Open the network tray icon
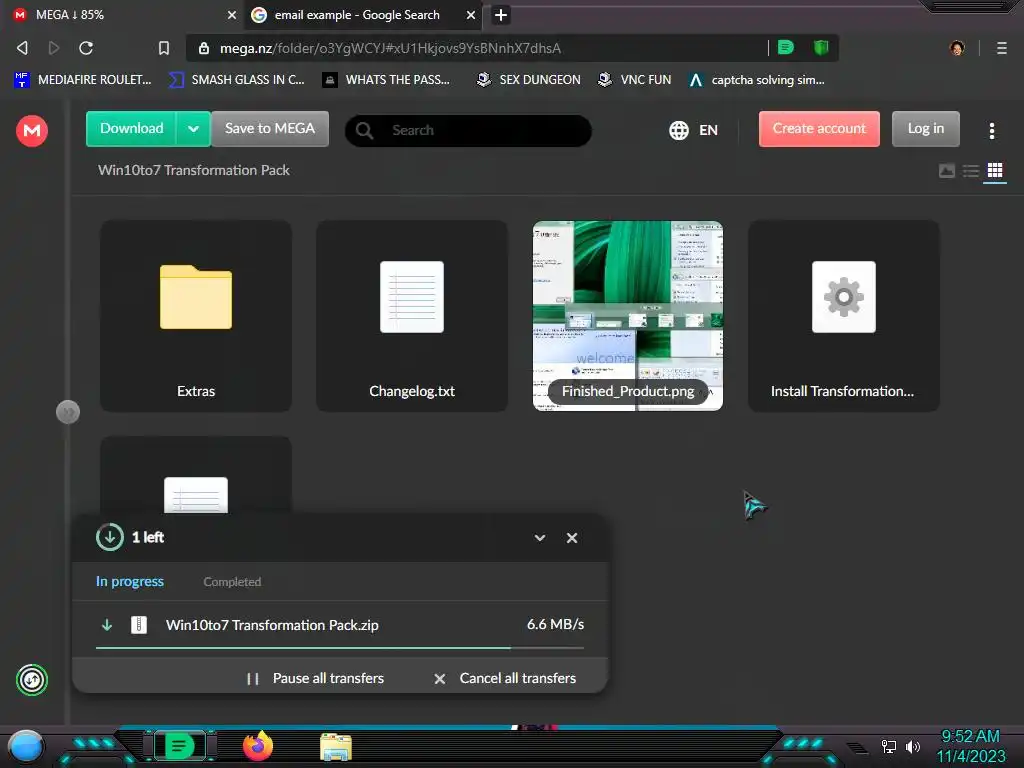 point(889,746)
